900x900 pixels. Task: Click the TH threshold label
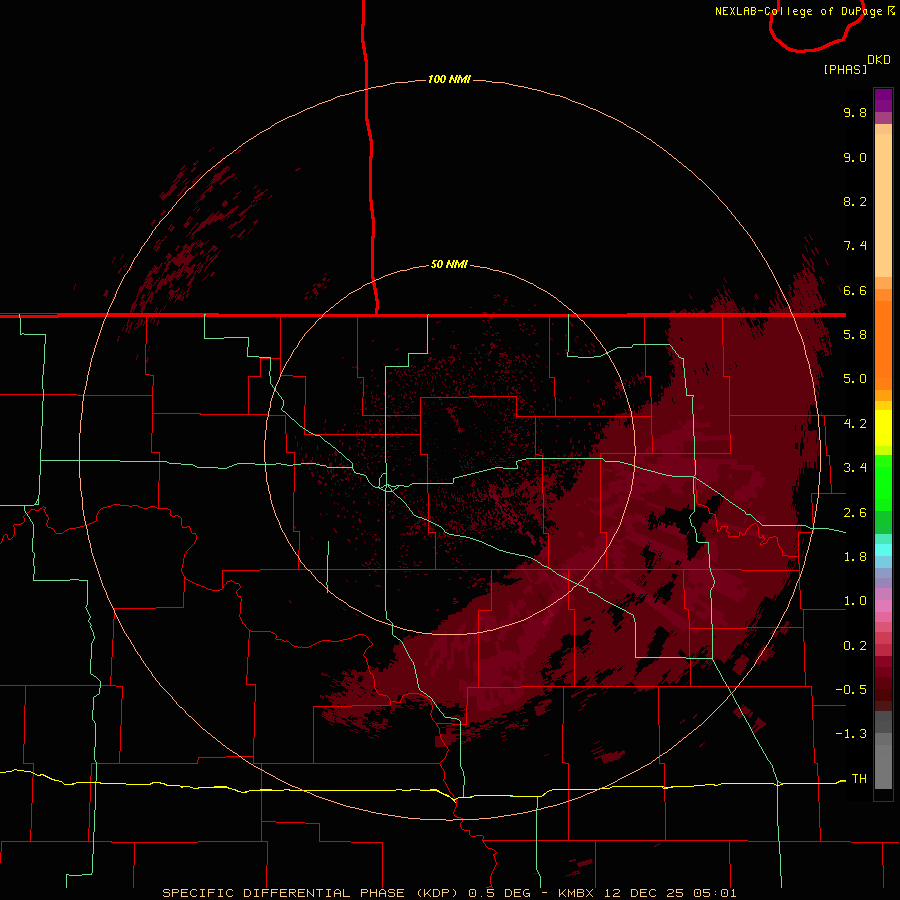[x=859, y=779]
